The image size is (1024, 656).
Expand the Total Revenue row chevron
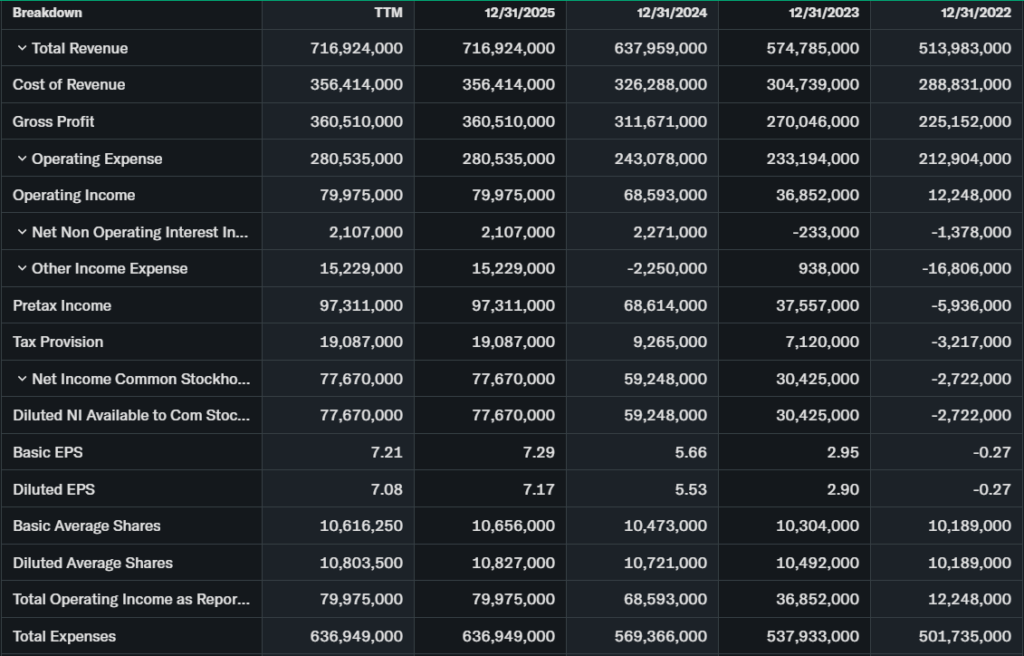click(x=22, y=48)
